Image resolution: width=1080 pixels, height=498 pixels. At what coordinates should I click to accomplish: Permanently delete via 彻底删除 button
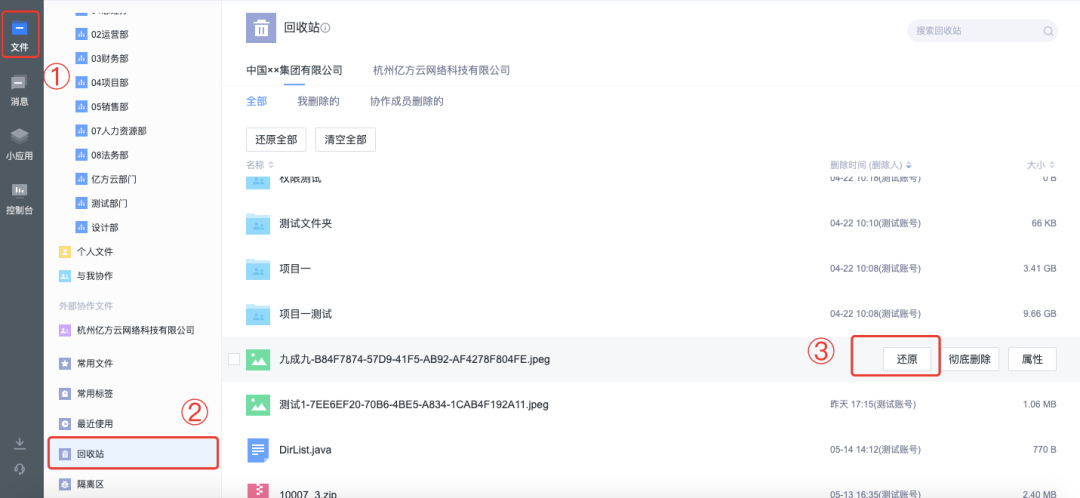tap(969, 359)
